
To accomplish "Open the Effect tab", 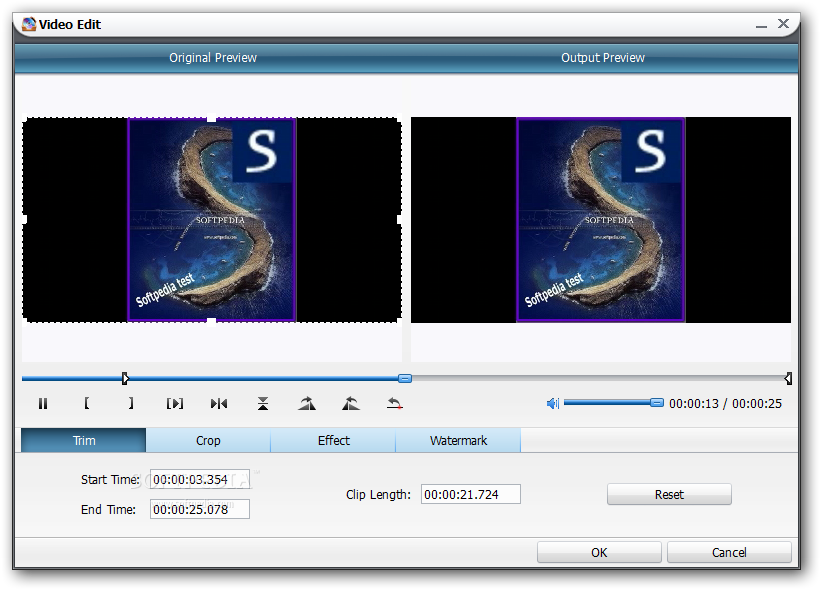I will point(334,440).
